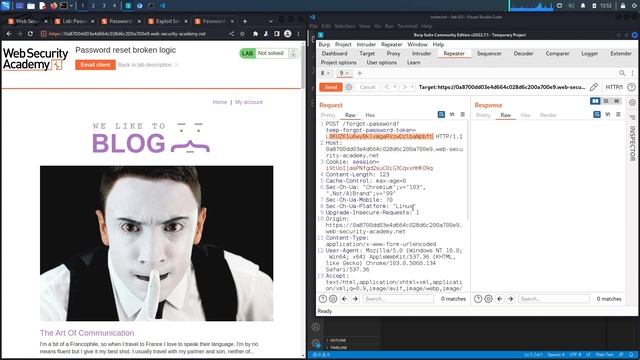Reload the page in the browser

(30, 34)
